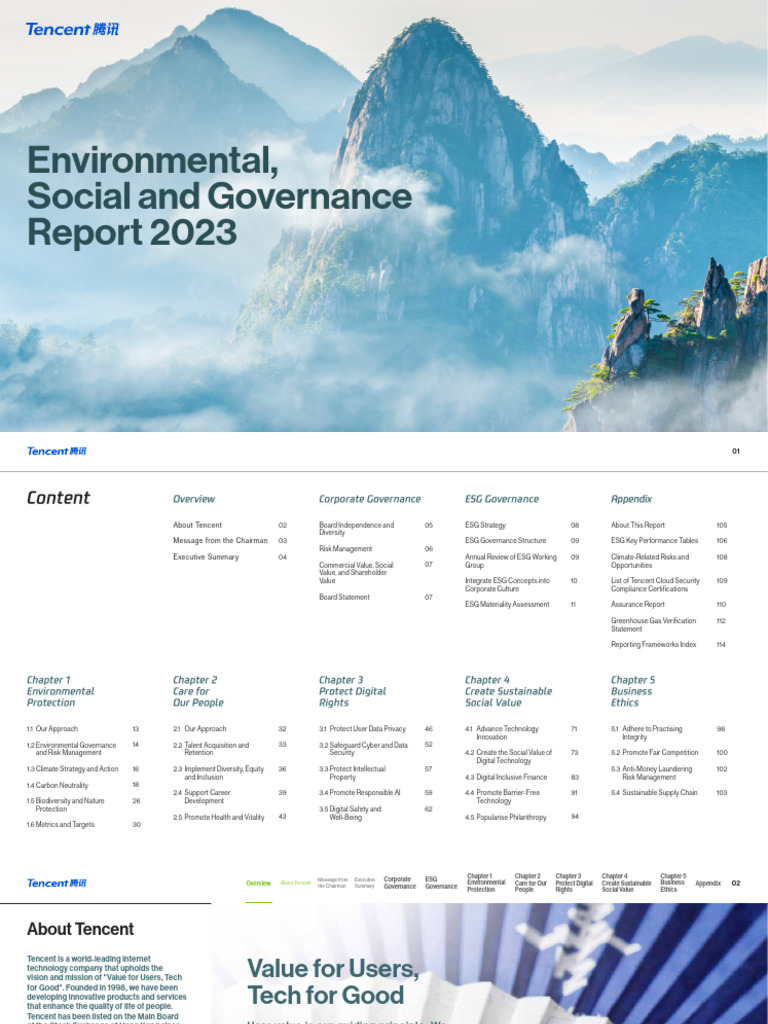Open 'Message from the Chairman' contents entry
The height and width of the screenshot is (1024, 768).
(x=220, y=541)
